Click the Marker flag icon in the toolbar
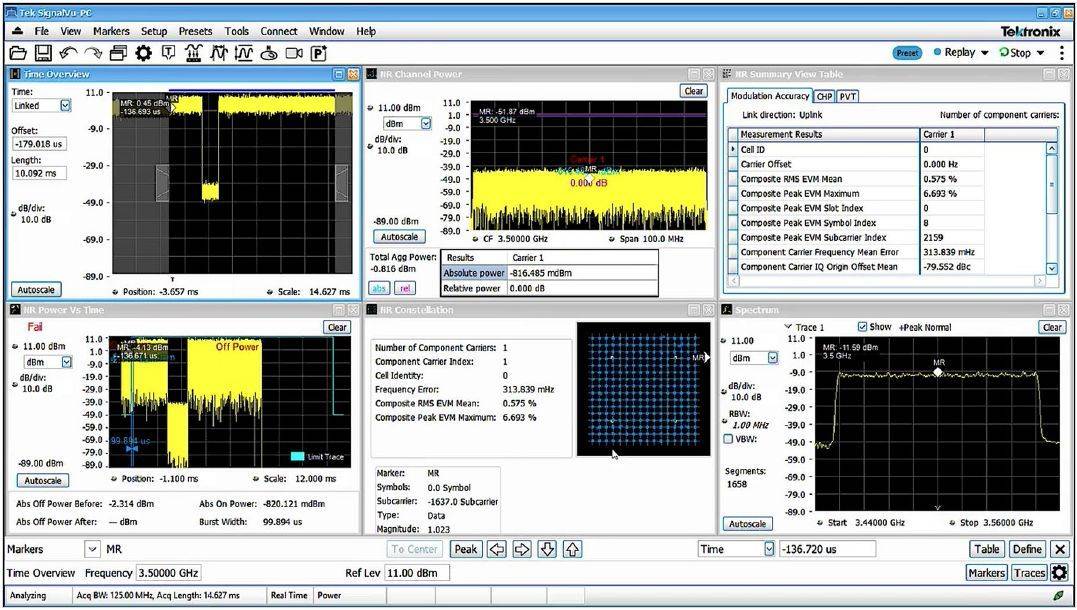 (x=167, y=53)
